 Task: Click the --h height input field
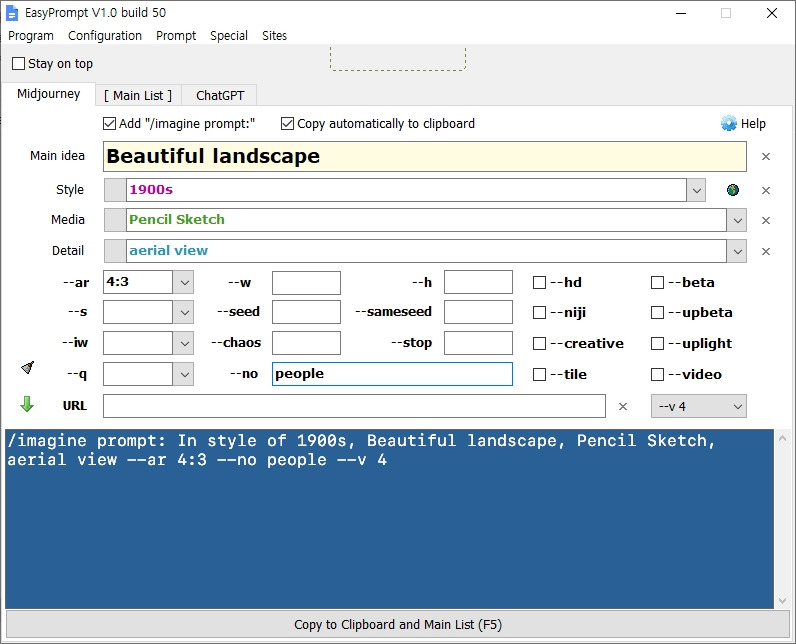coord(478,282)
